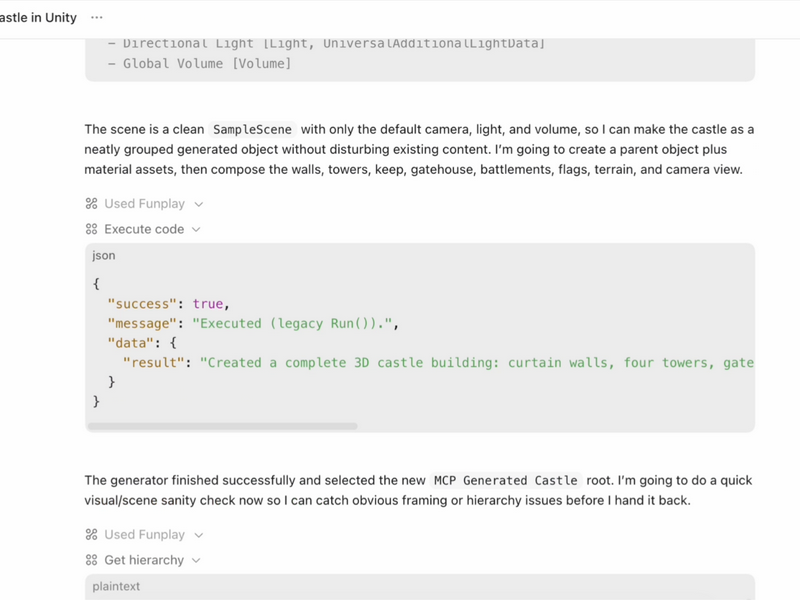Click the grid icon beside Execute code
This screenshot has height=600, width=800.
tap(91, 229)
